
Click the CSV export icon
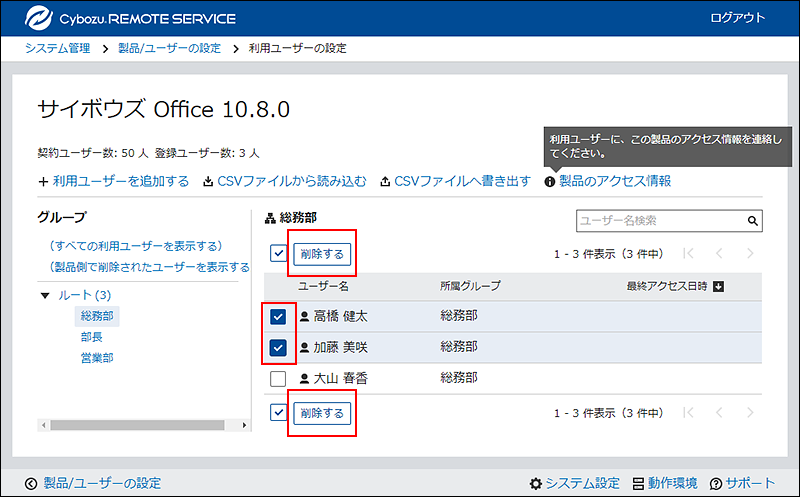click(385, 181)
